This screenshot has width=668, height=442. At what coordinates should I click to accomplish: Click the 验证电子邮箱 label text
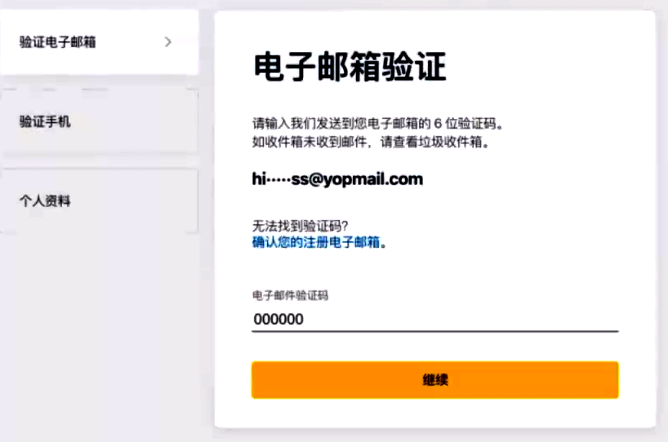click(x=58, y=42)
